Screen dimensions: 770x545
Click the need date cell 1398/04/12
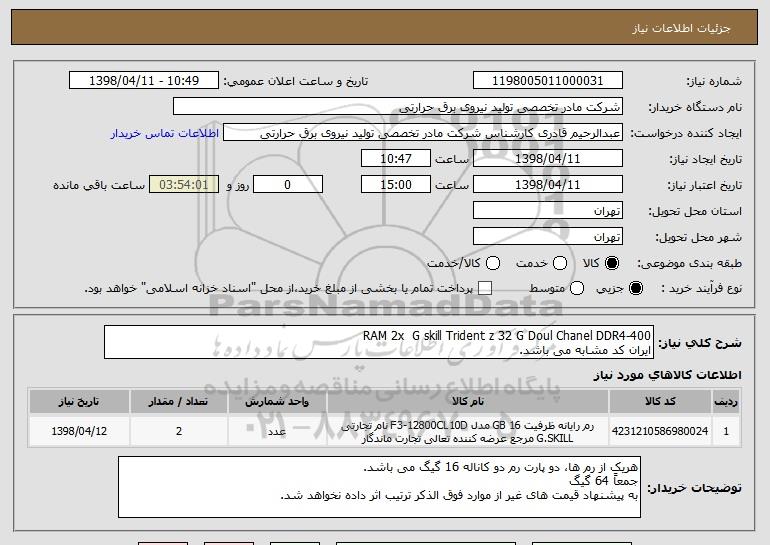79,431
